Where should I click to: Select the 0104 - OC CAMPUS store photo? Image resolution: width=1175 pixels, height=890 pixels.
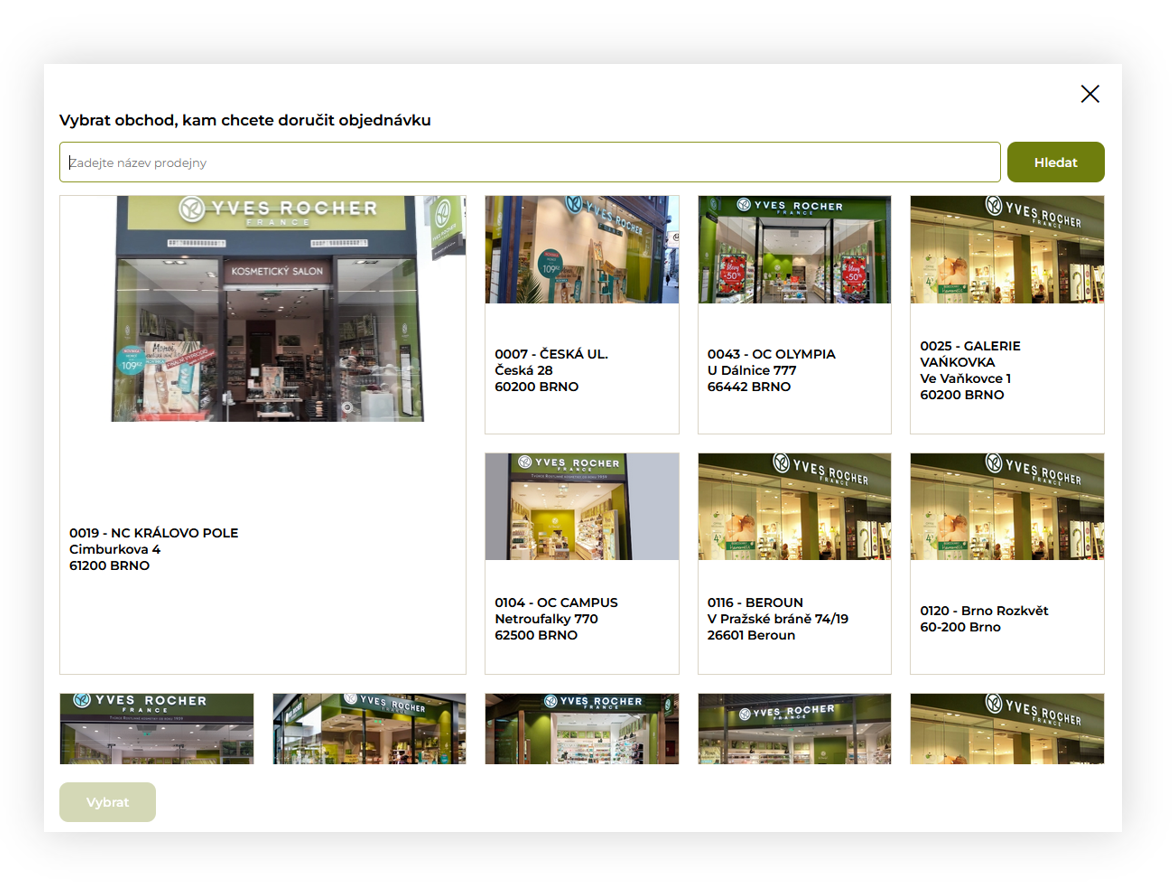tap(582, 506)
